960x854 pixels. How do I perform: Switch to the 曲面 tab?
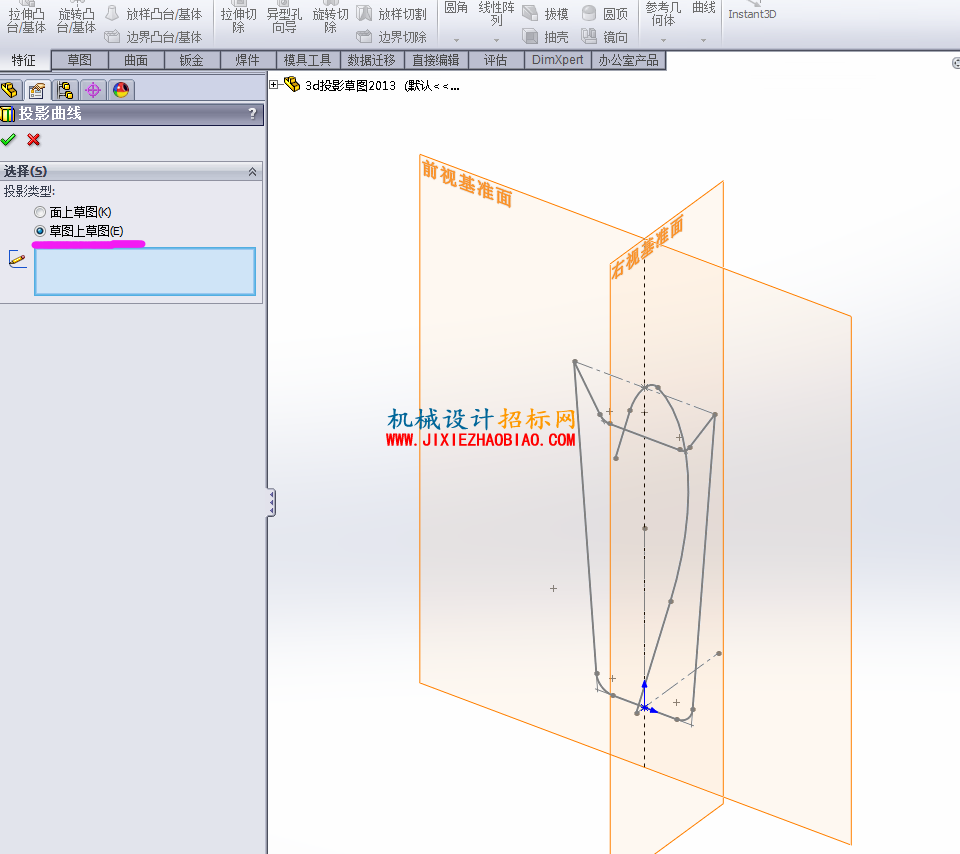pyautogui.click(x=136, y=61)
